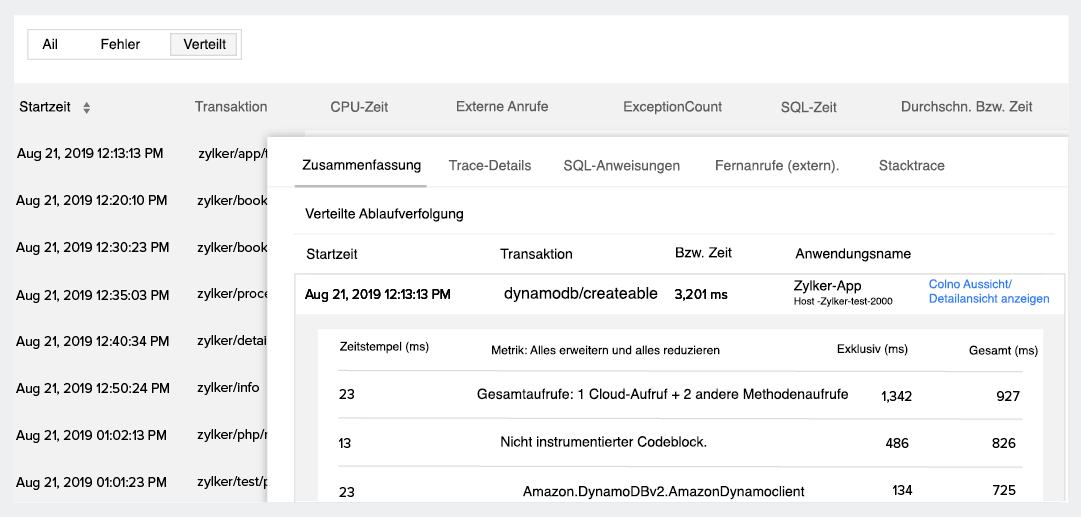
Task: Select the trace row at 12:13:13 PM
Action: tap(141, 154)
